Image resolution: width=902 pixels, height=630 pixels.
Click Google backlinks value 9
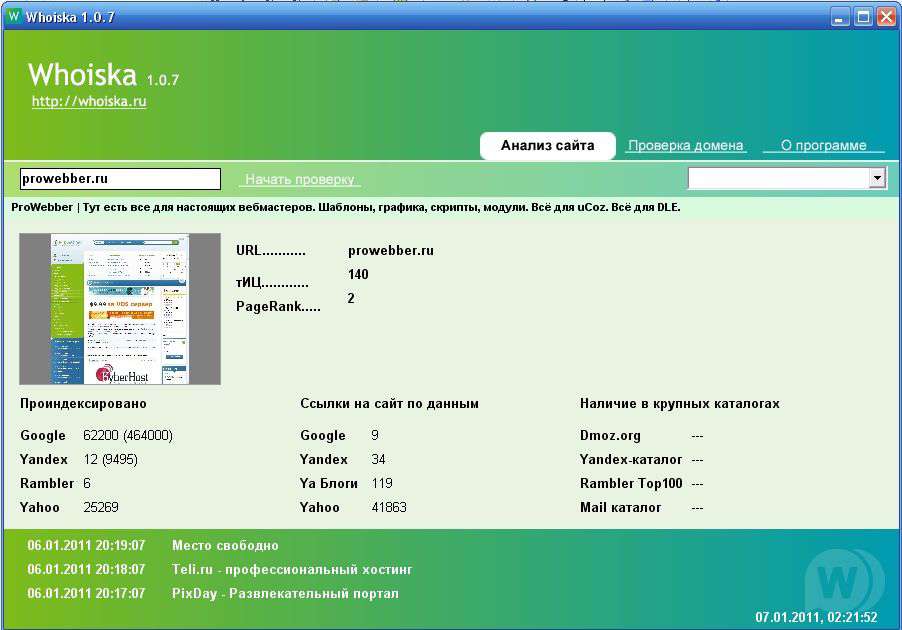click(375, 436)
